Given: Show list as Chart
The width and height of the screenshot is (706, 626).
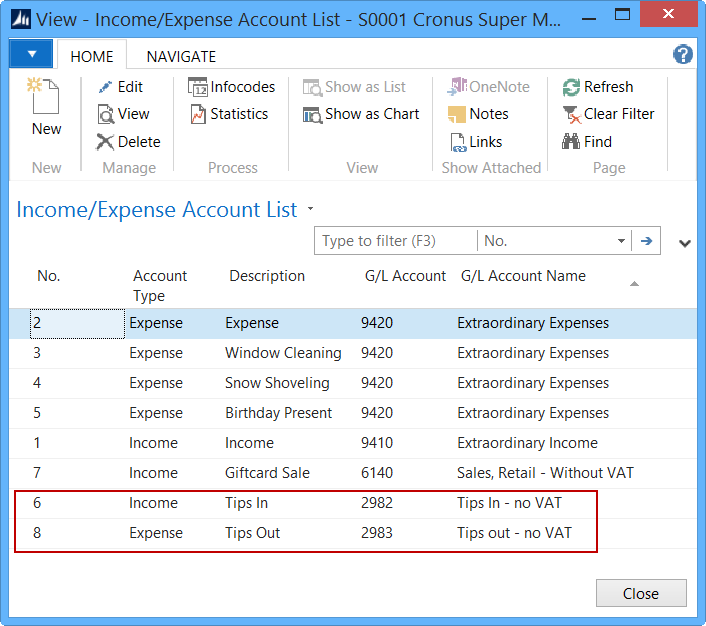Looking at the screenshot, I should [361, 114].
